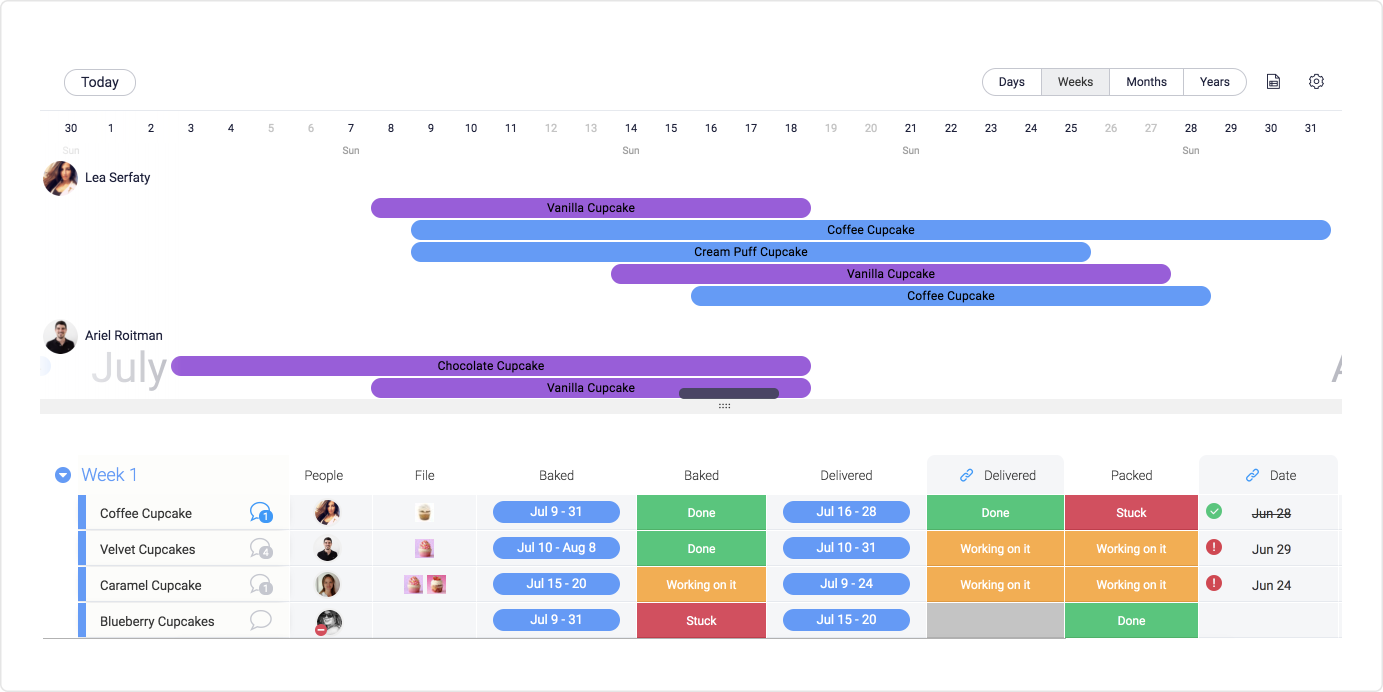Click Jun 24 date cell

click(1271, 585)
